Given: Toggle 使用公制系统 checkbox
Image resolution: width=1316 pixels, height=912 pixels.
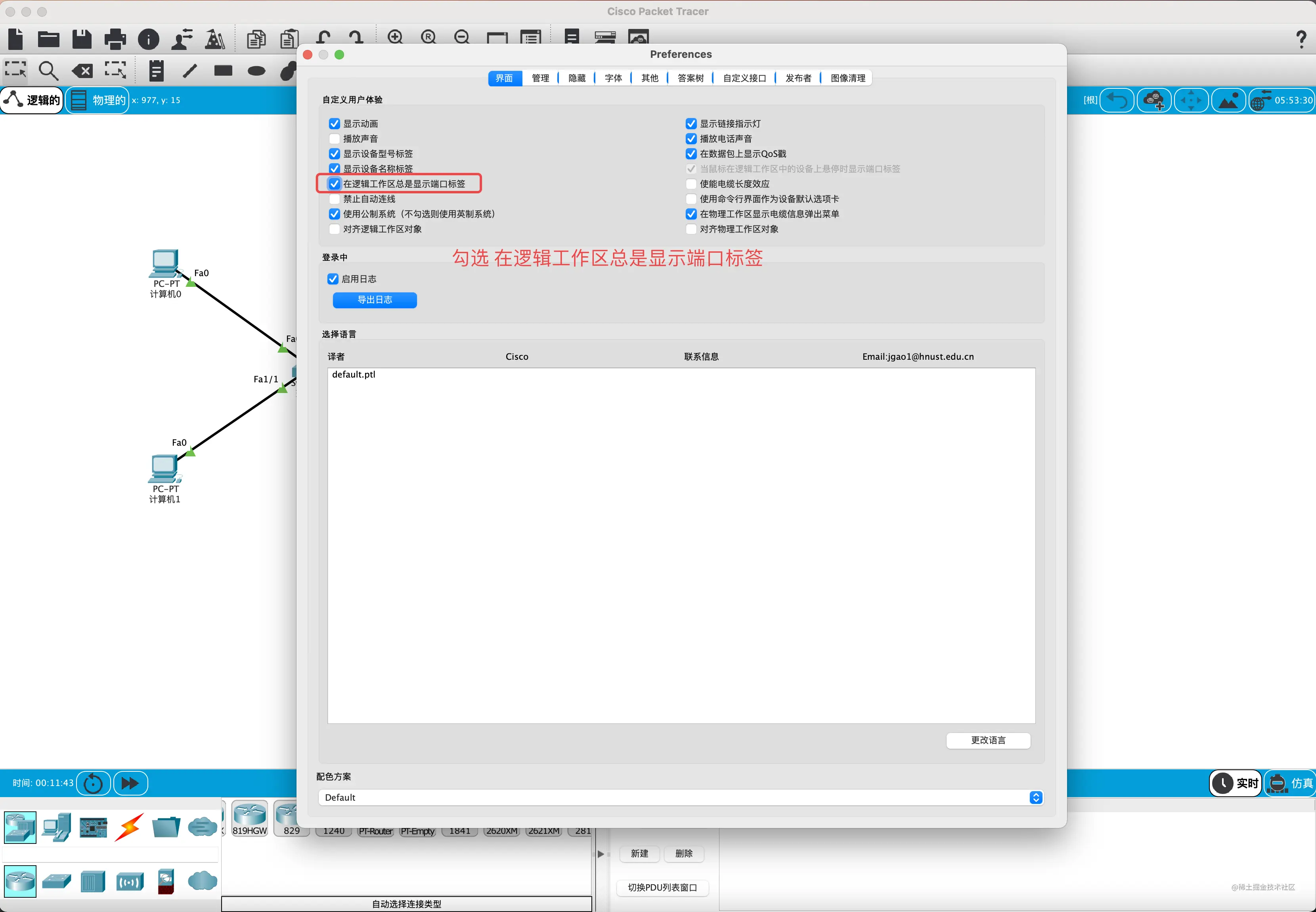Looking at the screenshot, I should click(x=335, y=214).
